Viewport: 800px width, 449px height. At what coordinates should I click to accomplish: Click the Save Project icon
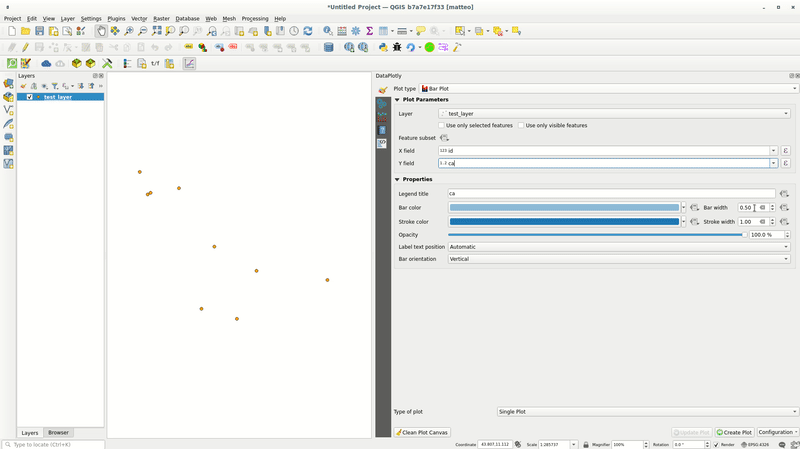click(39, 31)
